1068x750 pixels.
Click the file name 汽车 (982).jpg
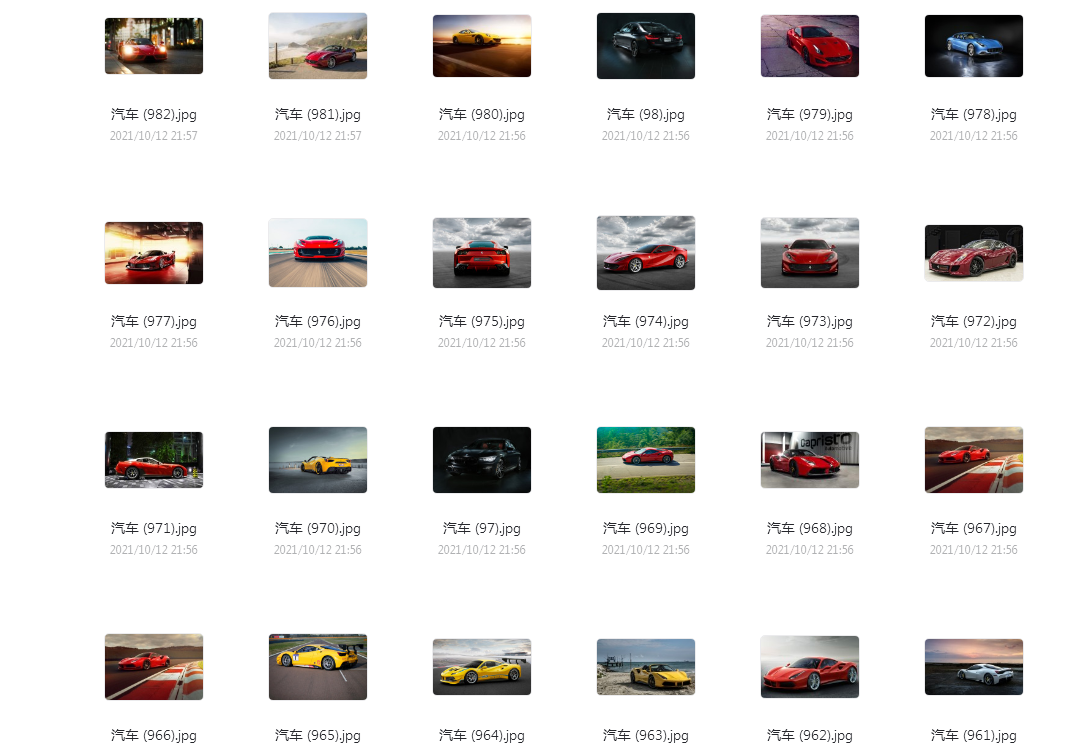coord(154,114)
